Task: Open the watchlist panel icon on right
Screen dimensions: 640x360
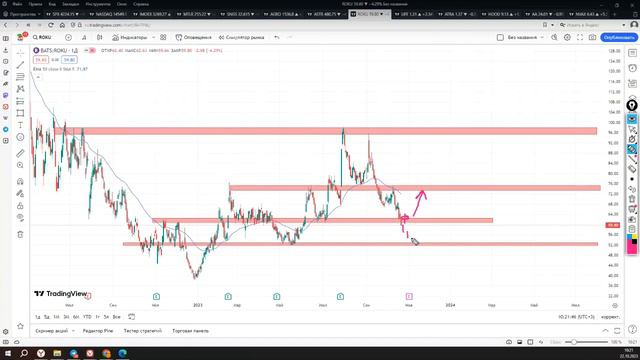Action: (632, 53)
